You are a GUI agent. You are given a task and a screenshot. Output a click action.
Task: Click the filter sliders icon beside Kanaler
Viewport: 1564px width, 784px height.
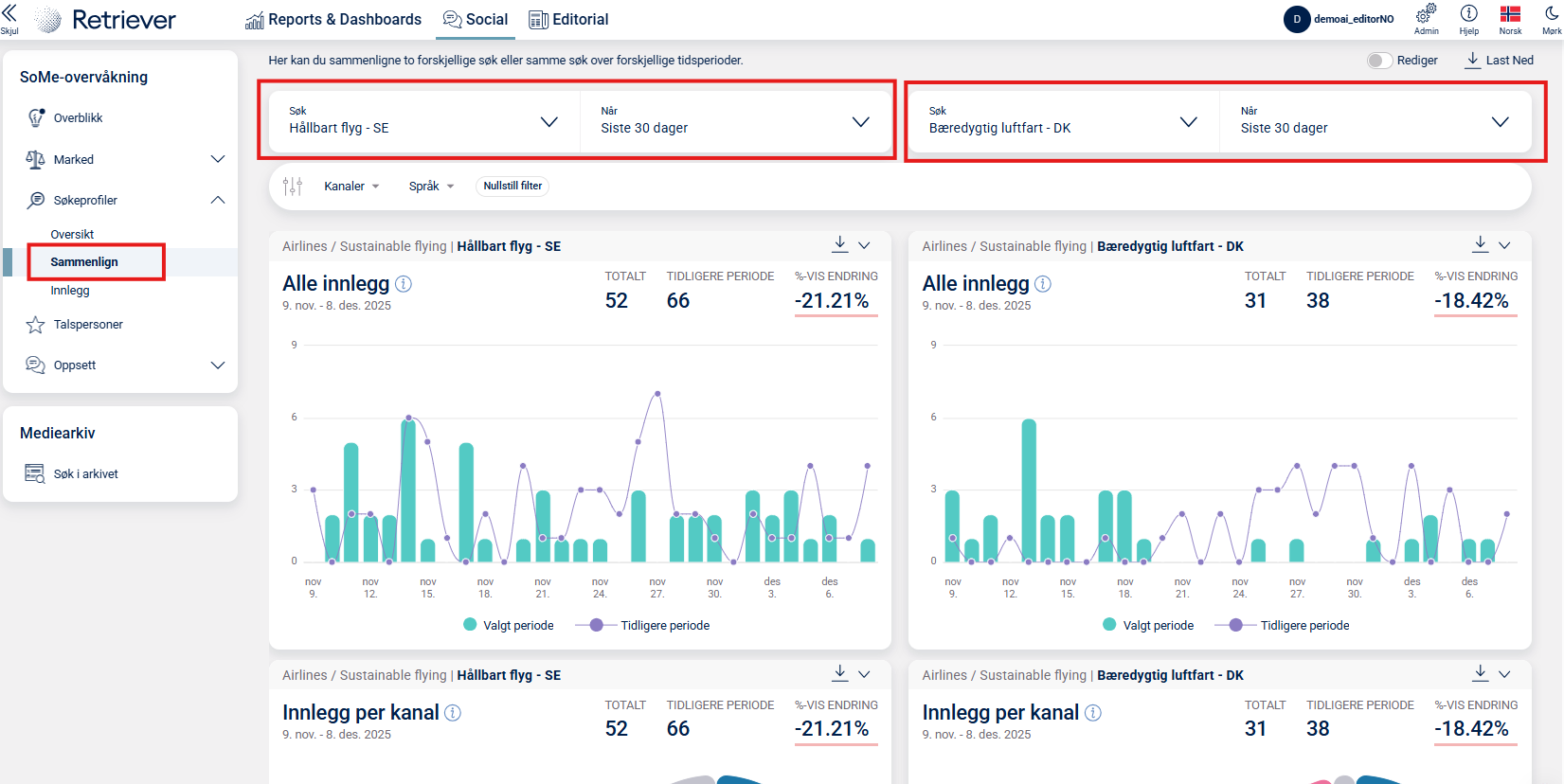(293, 187)
